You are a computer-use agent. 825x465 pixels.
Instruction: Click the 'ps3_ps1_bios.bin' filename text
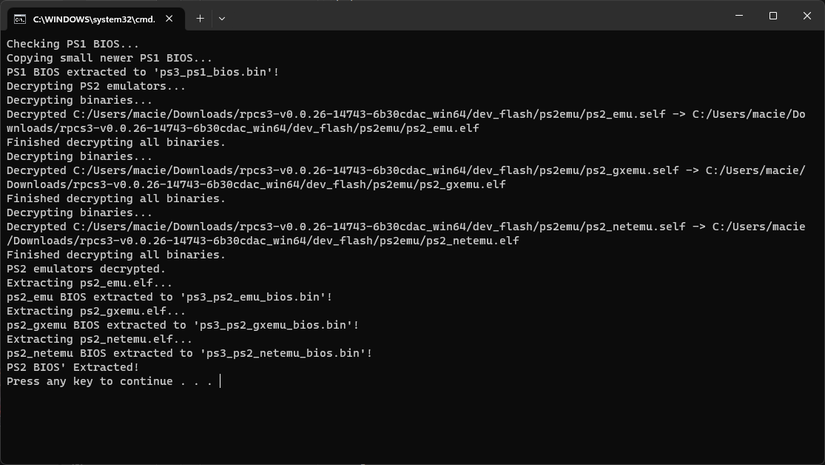(x=209, y=72)
